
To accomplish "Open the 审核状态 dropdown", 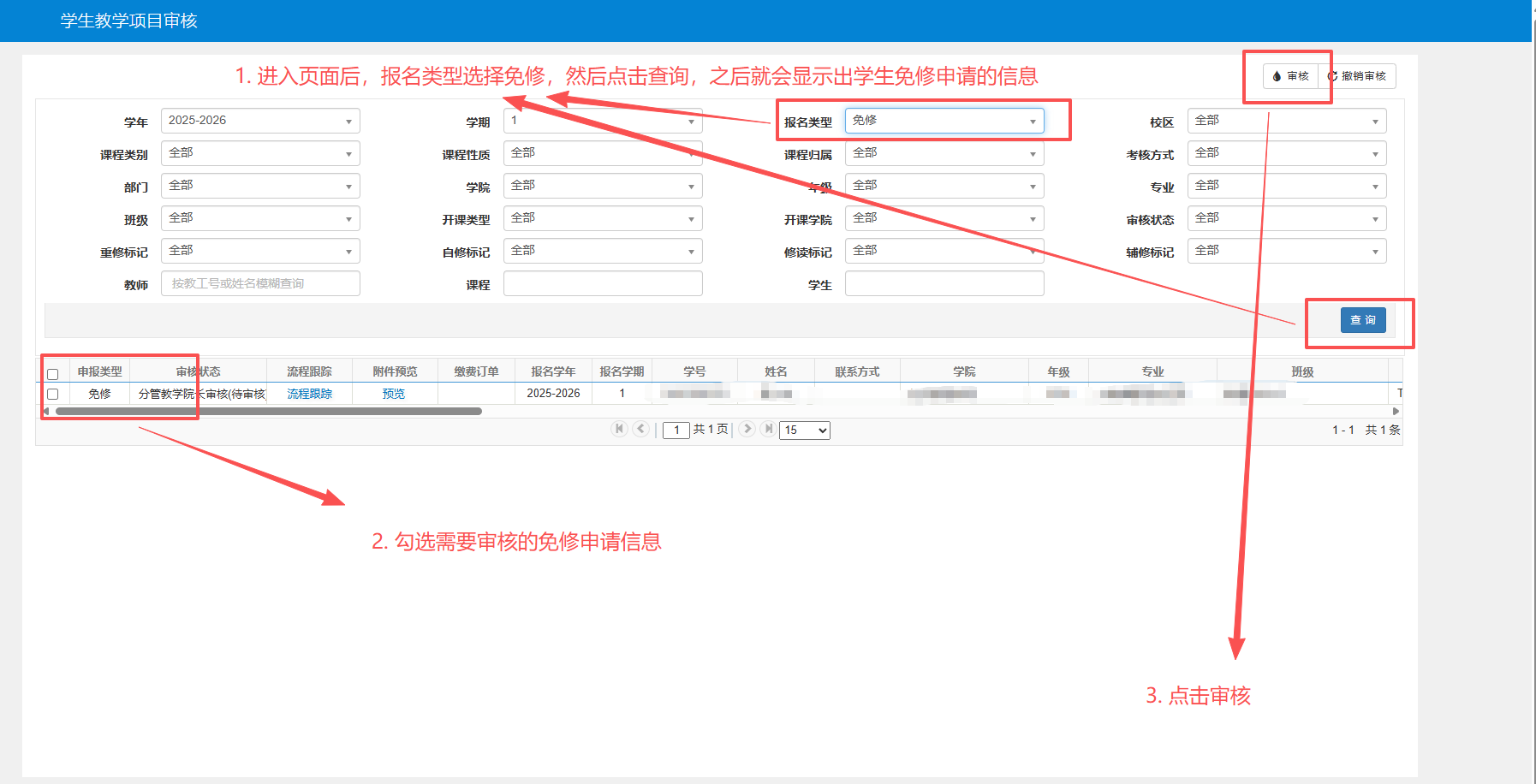I will pos(1286,218).
